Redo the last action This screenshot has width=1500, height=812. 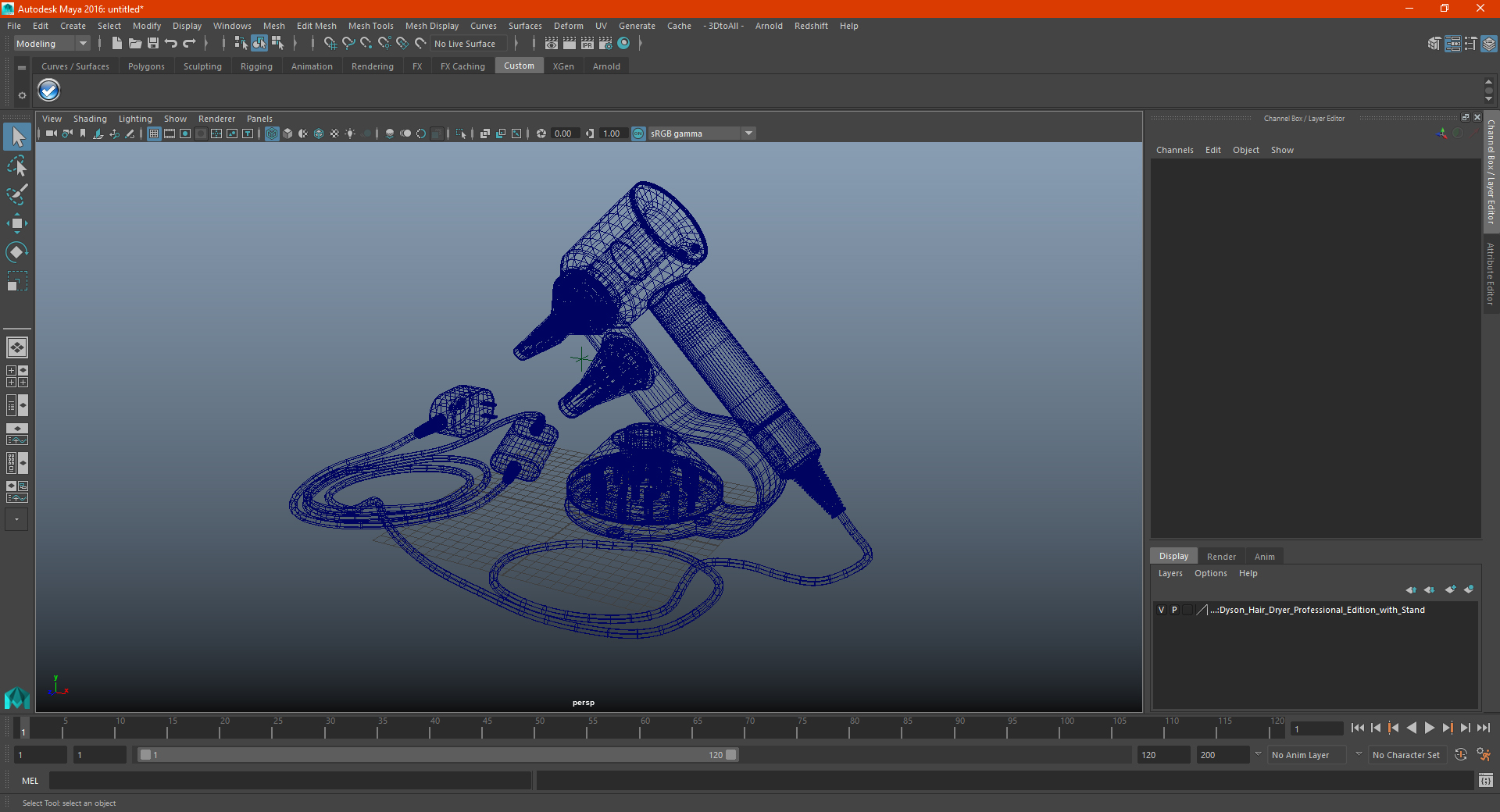pos(189,44)
